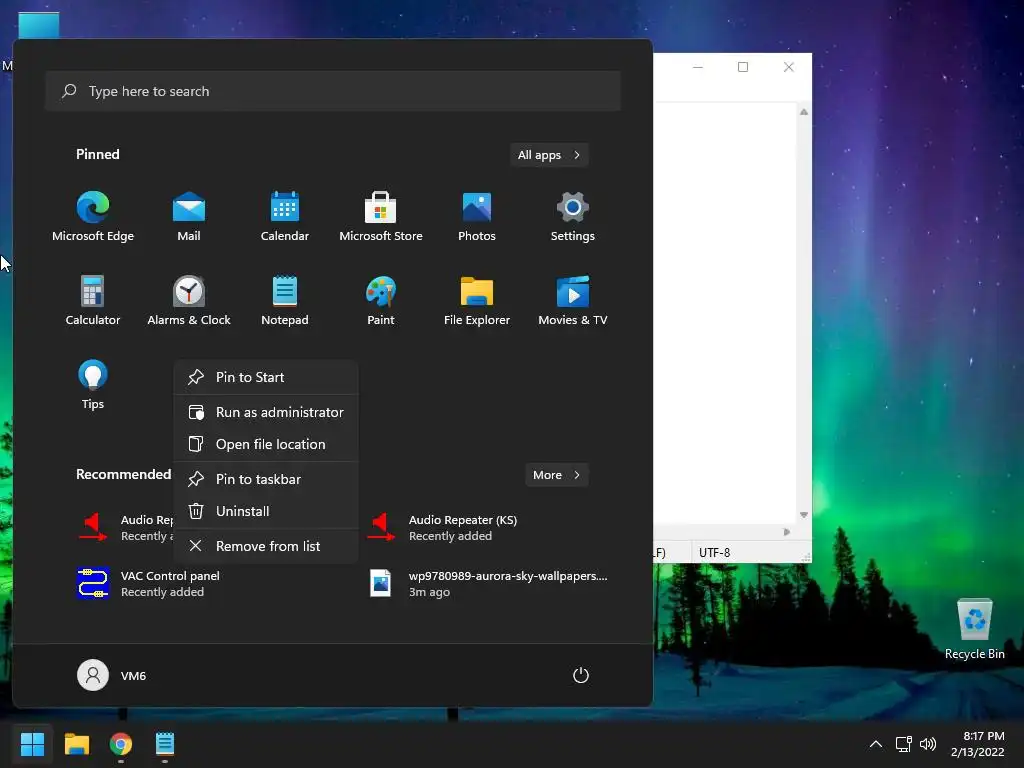Screen dimensions: 1024x768
Task: Click the Start menu search box
Action: click(x=333, y=91)
